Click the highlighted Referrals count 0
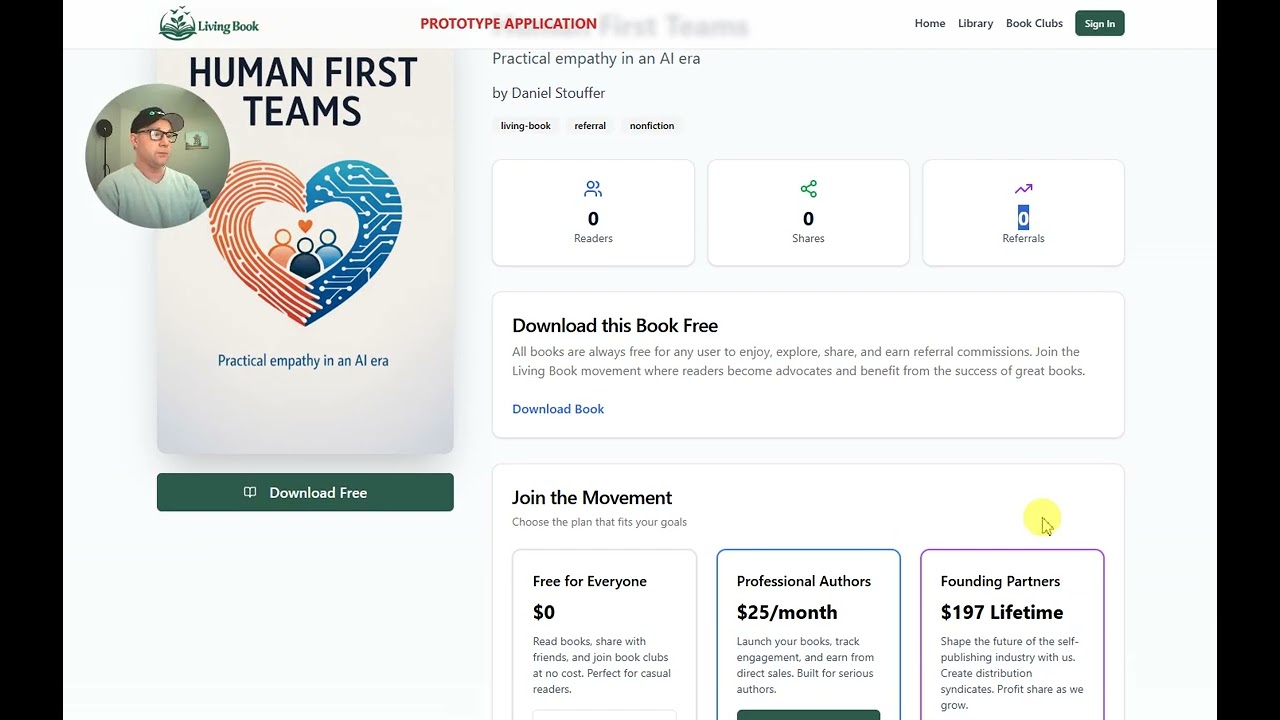The width and height of the screenshot is (1280, 720). [1023, 218]
